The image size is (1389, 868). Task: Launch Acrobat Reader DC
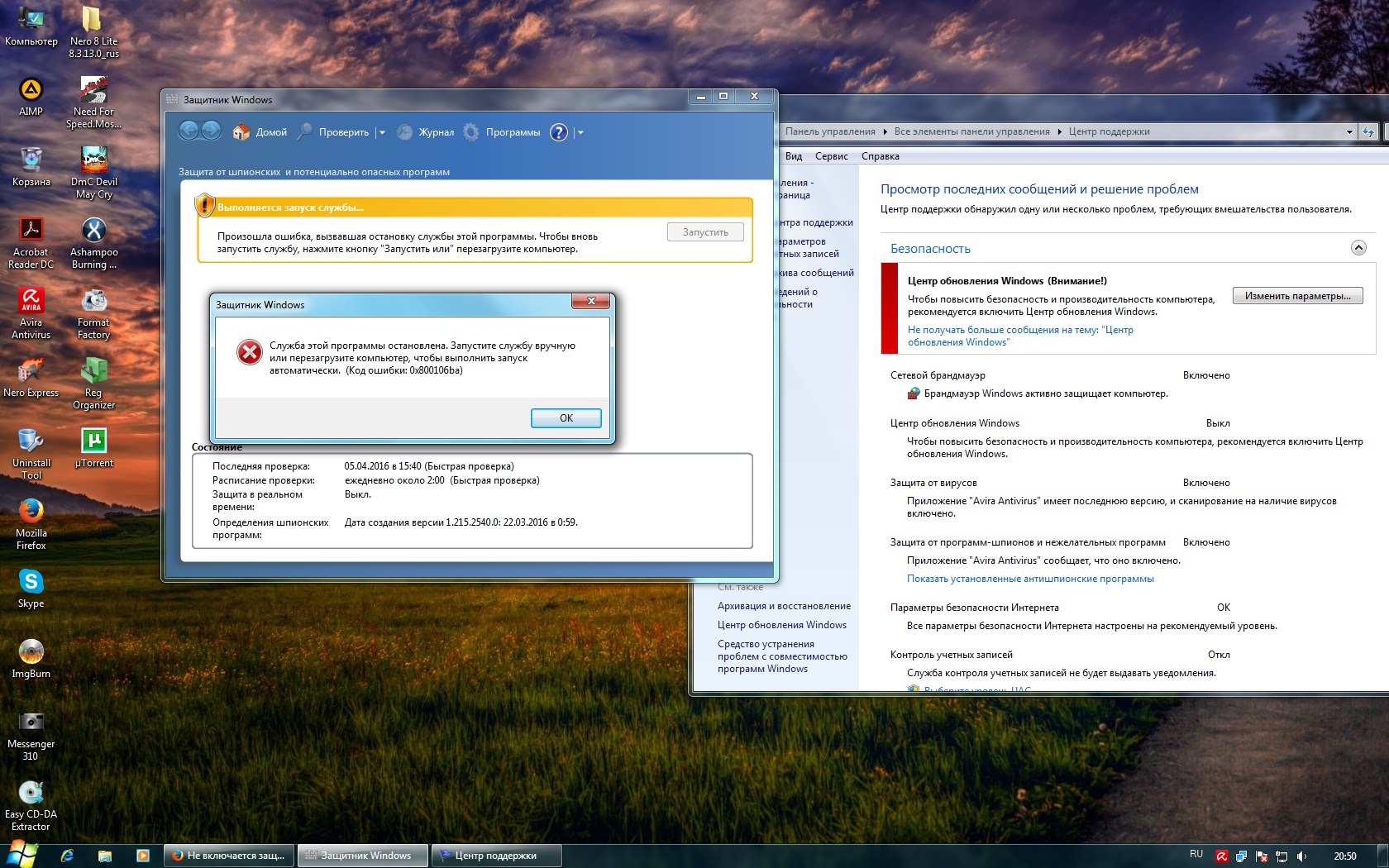tap(31, 243)
